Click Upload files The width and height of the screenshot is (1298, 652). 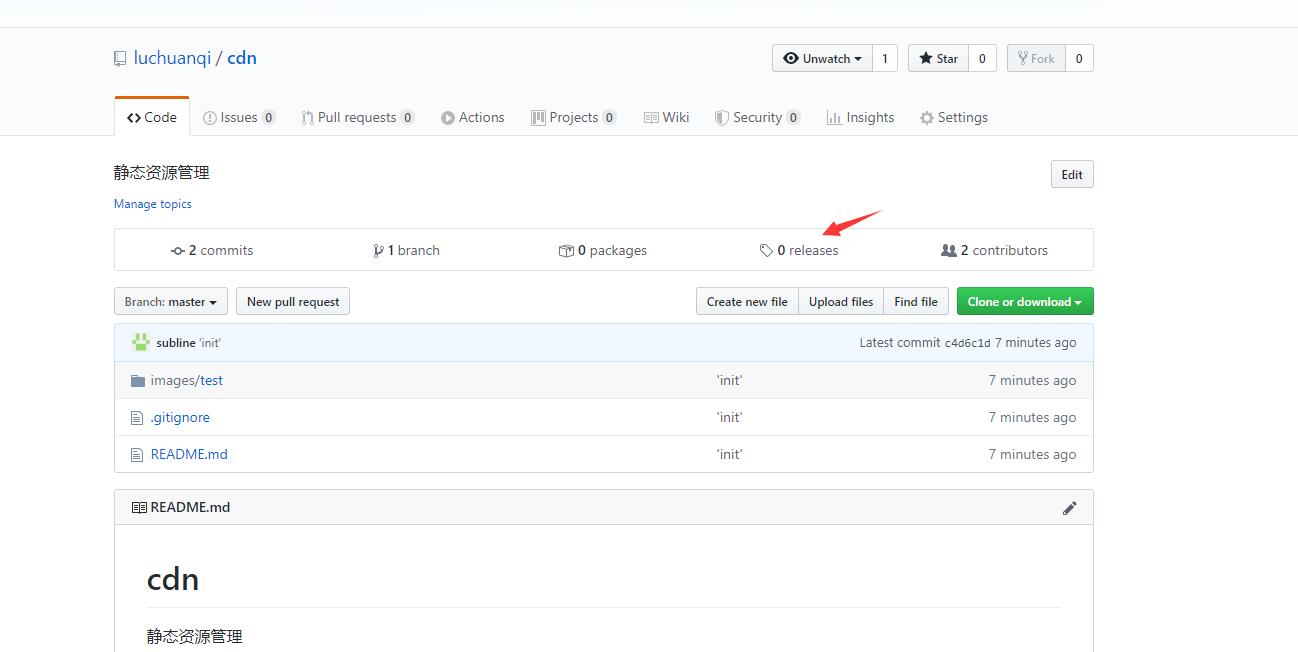click(x=841, y=301)
